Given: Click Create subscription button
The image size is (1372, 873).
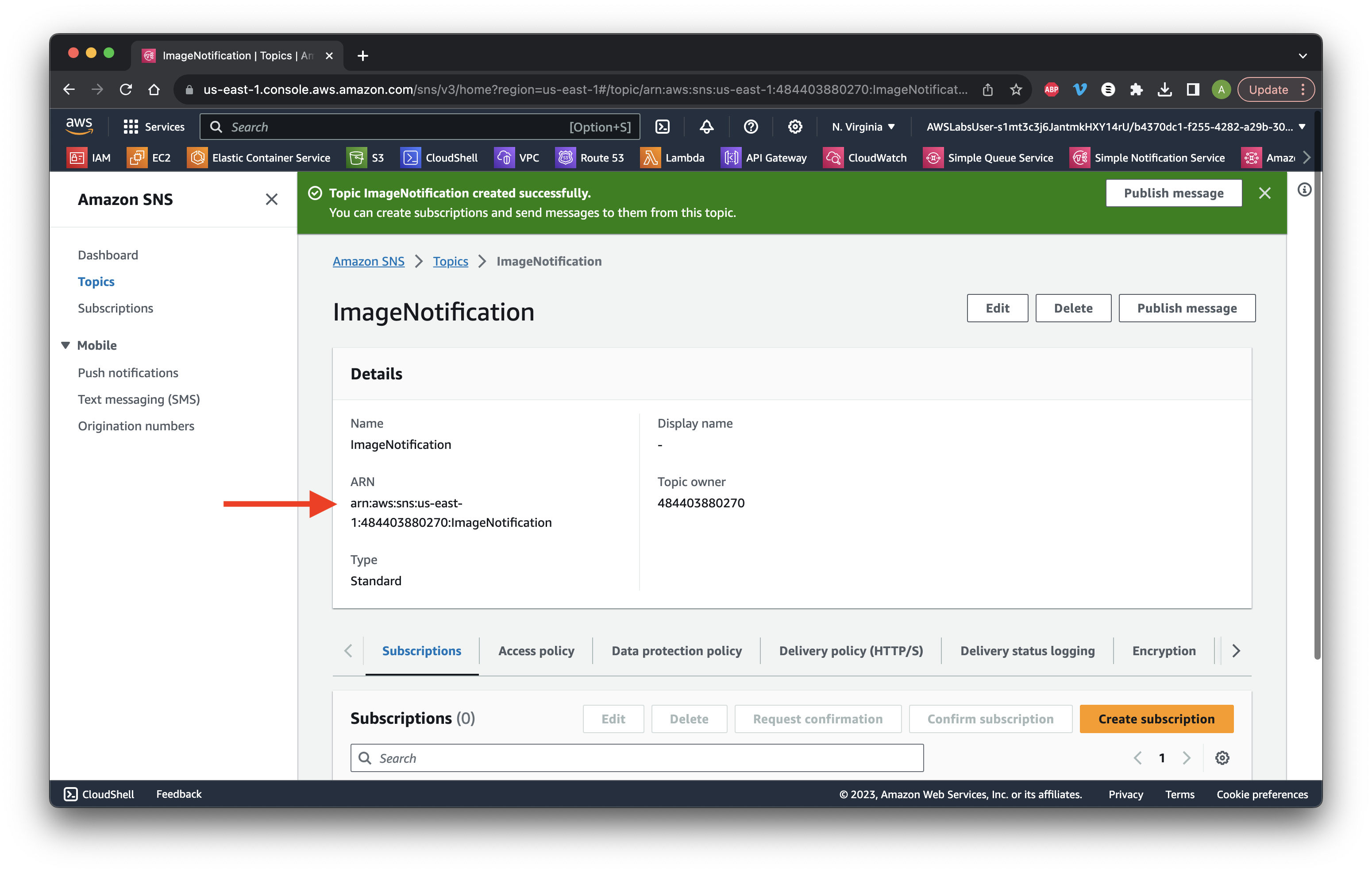Looking at the screenshot, I should [x=1156, y=719].
